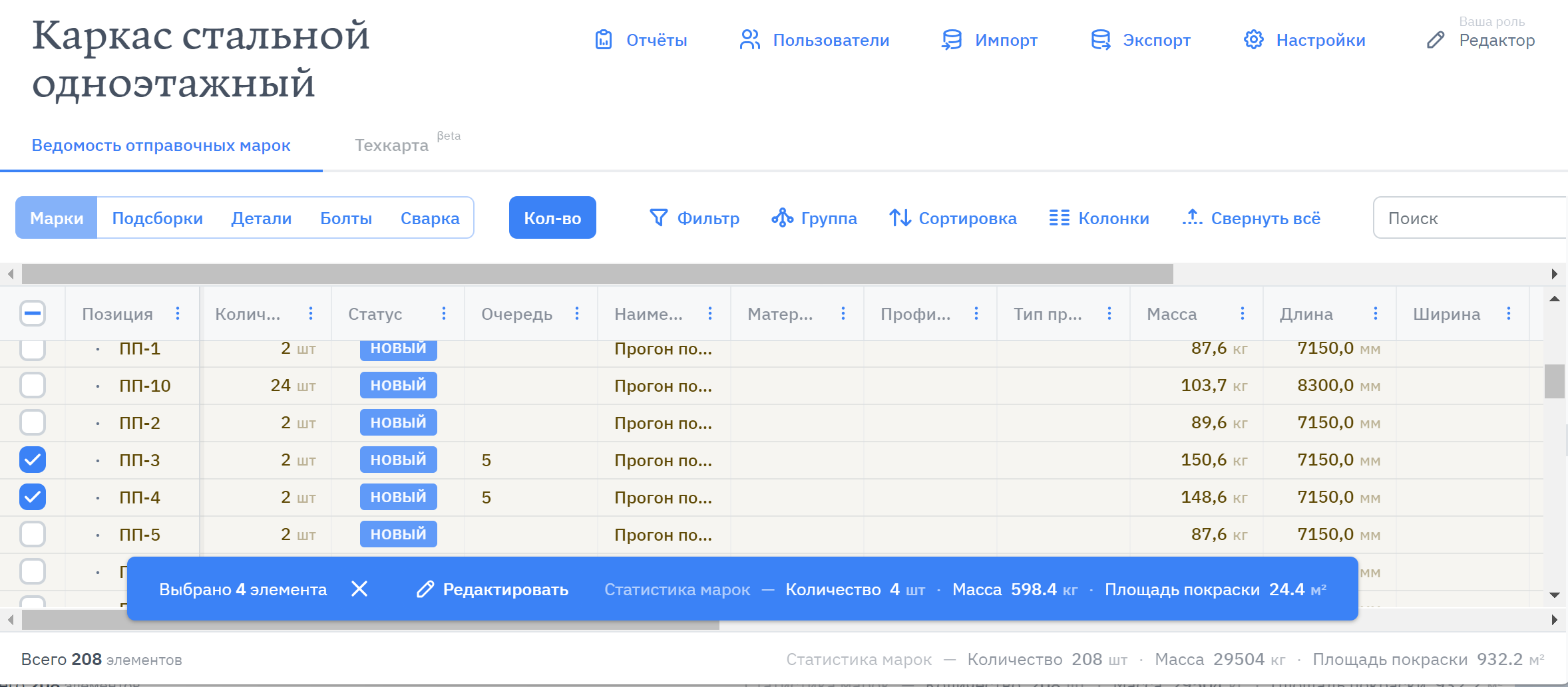This screenshot has width=1568, height=687.
Task: Open Длина column options menu
Action: (x=1376, y=313)
